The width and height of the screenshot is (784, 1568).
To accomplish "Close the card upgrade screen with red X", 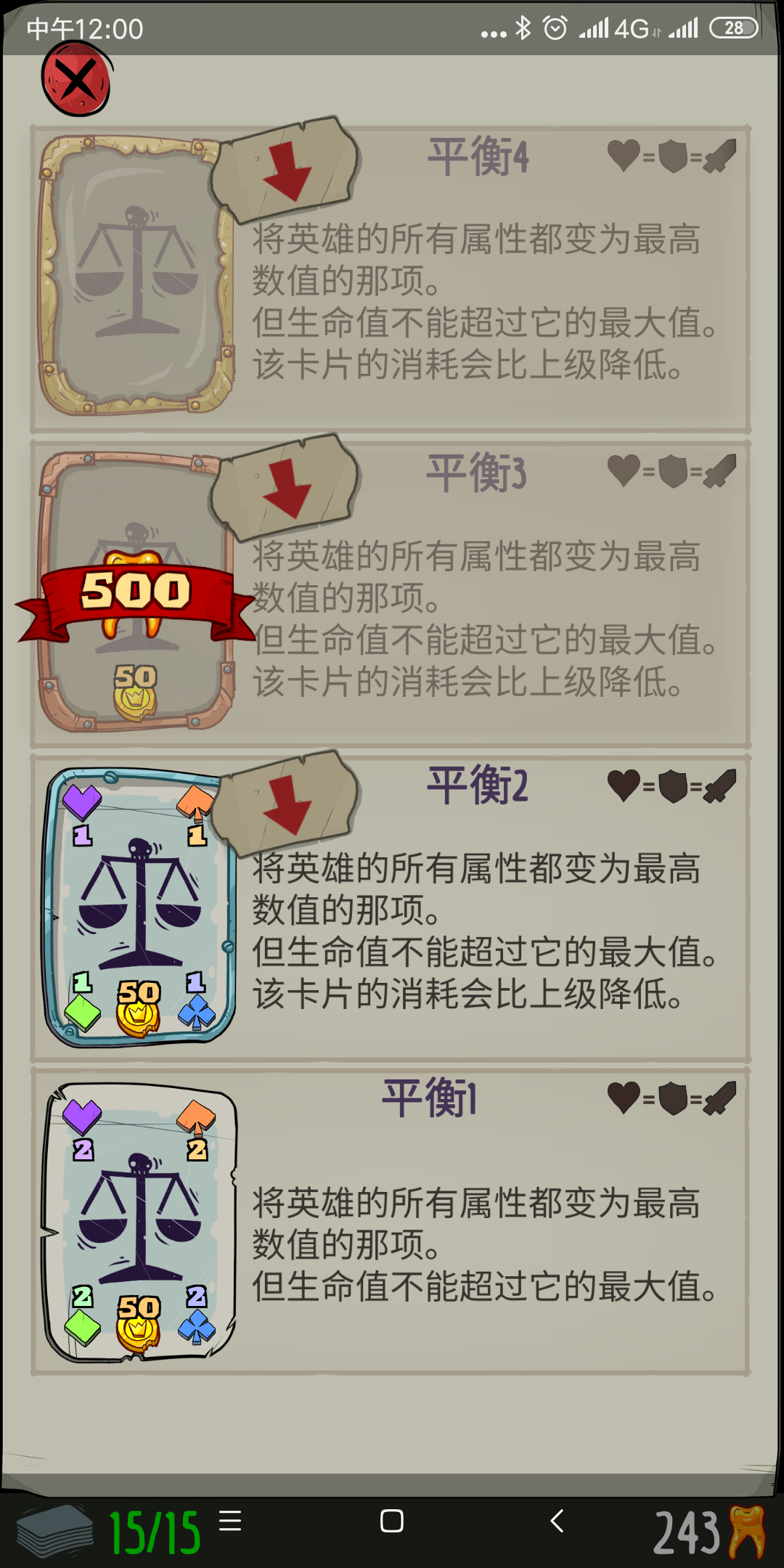I will pos(76,78).
